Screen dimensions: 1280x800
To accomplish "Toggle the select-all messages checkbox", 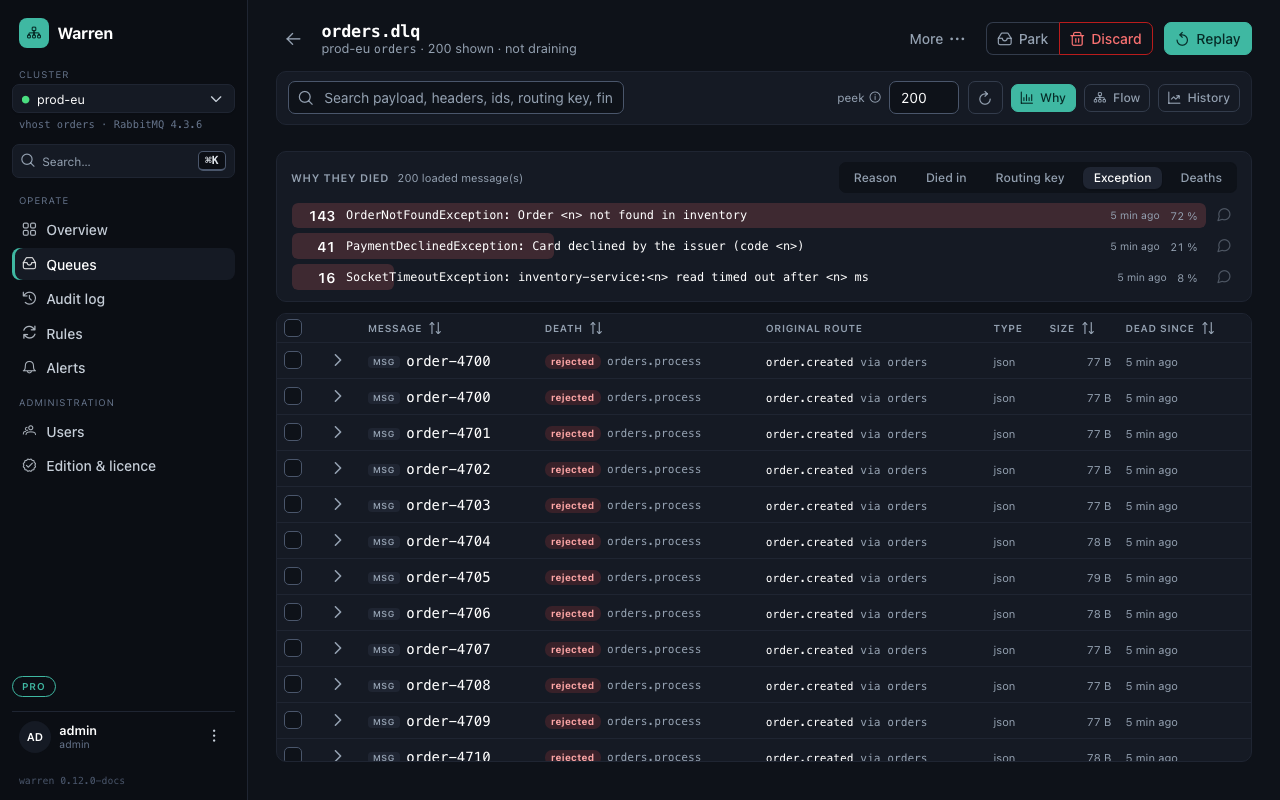I will (x=293, y=328).
